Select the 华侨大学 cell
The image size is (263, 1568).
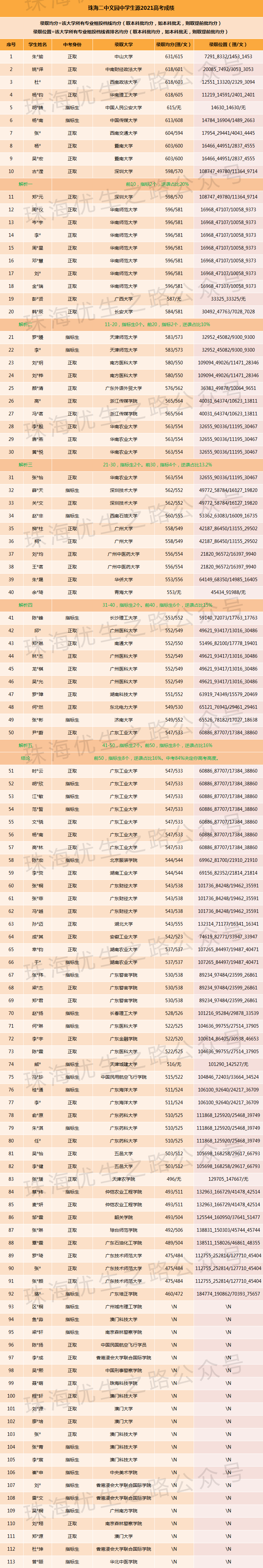pos(124,580)
